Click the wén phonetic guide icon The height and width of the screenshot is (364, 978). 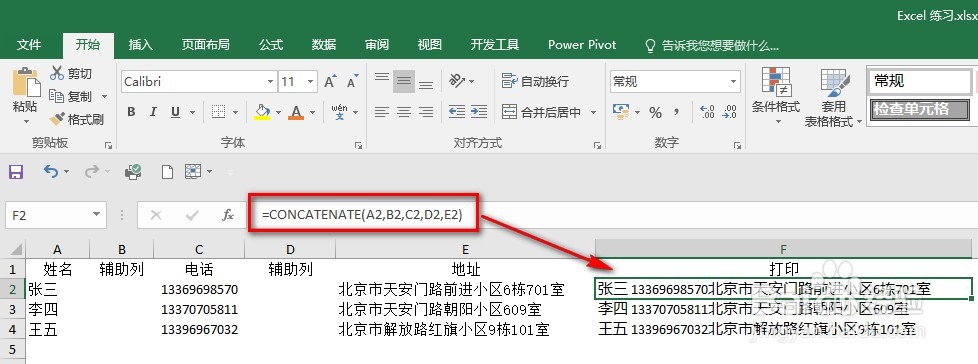point(339,112)
